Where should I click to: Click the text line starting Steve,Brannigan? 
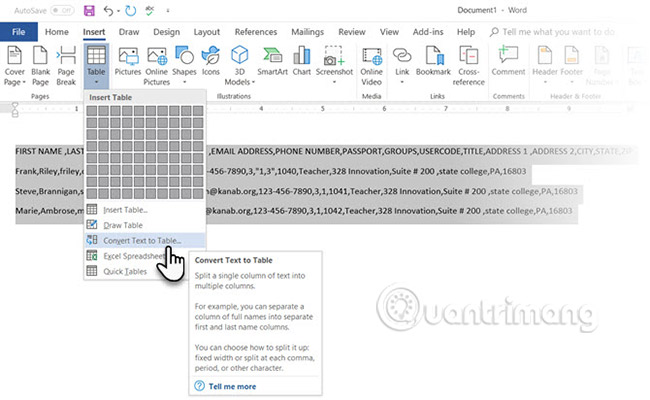(x=296, y=192)
